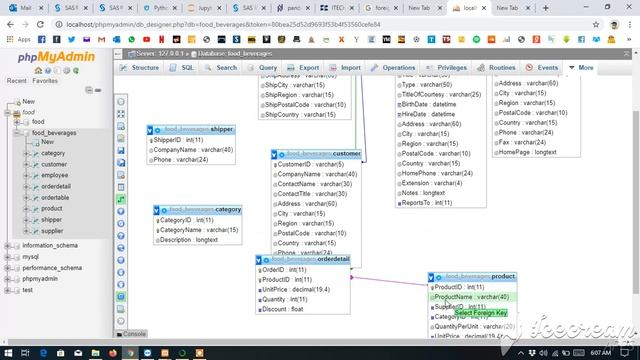Screen dimensions: 640x360
Task: Collapse all navigation tree items icon
Action: pyautogui.click(x=89, y=90)
